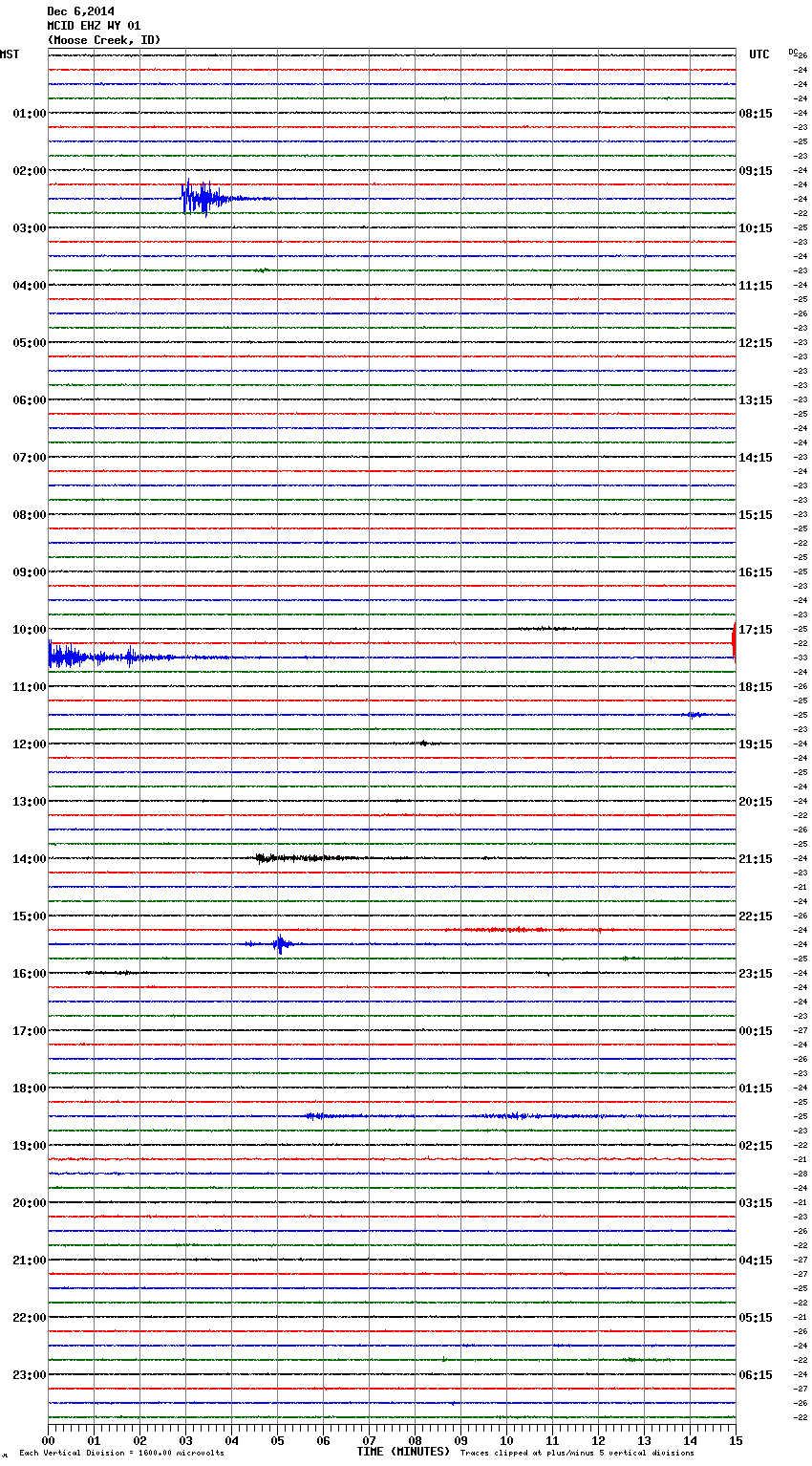The image size is (812, 1466).
Task: Select the 18:00 MST hour label
Action: 30,1089
